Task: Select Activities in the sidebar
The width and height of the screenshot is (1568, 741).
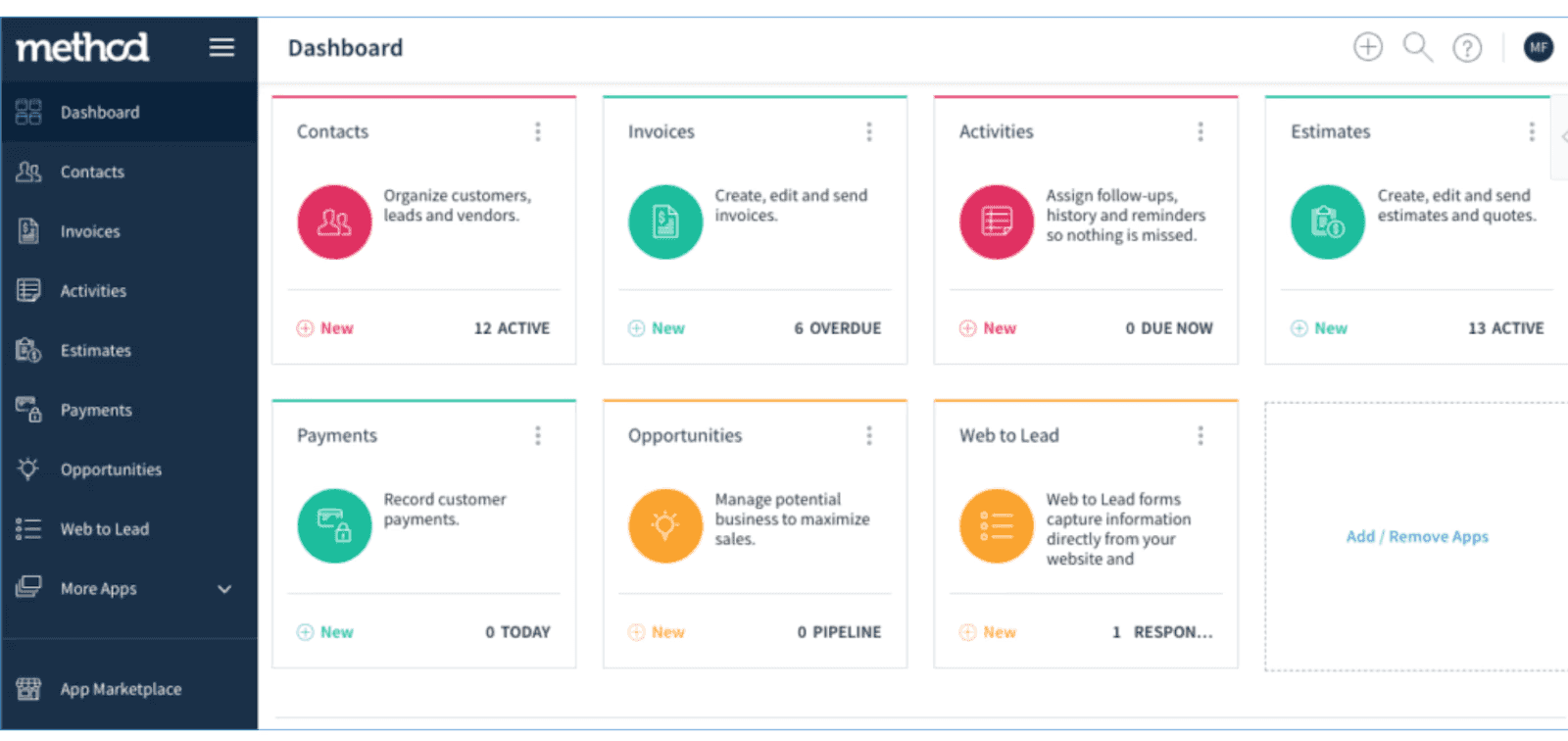Action: coord(128,291)
